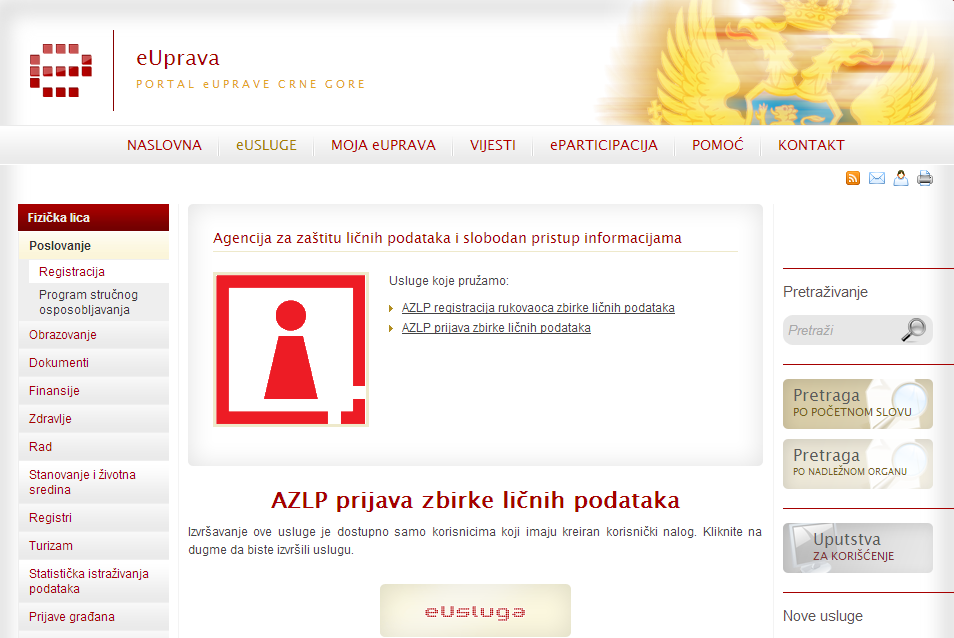Open the NASLOVNA menu item

click(164, 145)
